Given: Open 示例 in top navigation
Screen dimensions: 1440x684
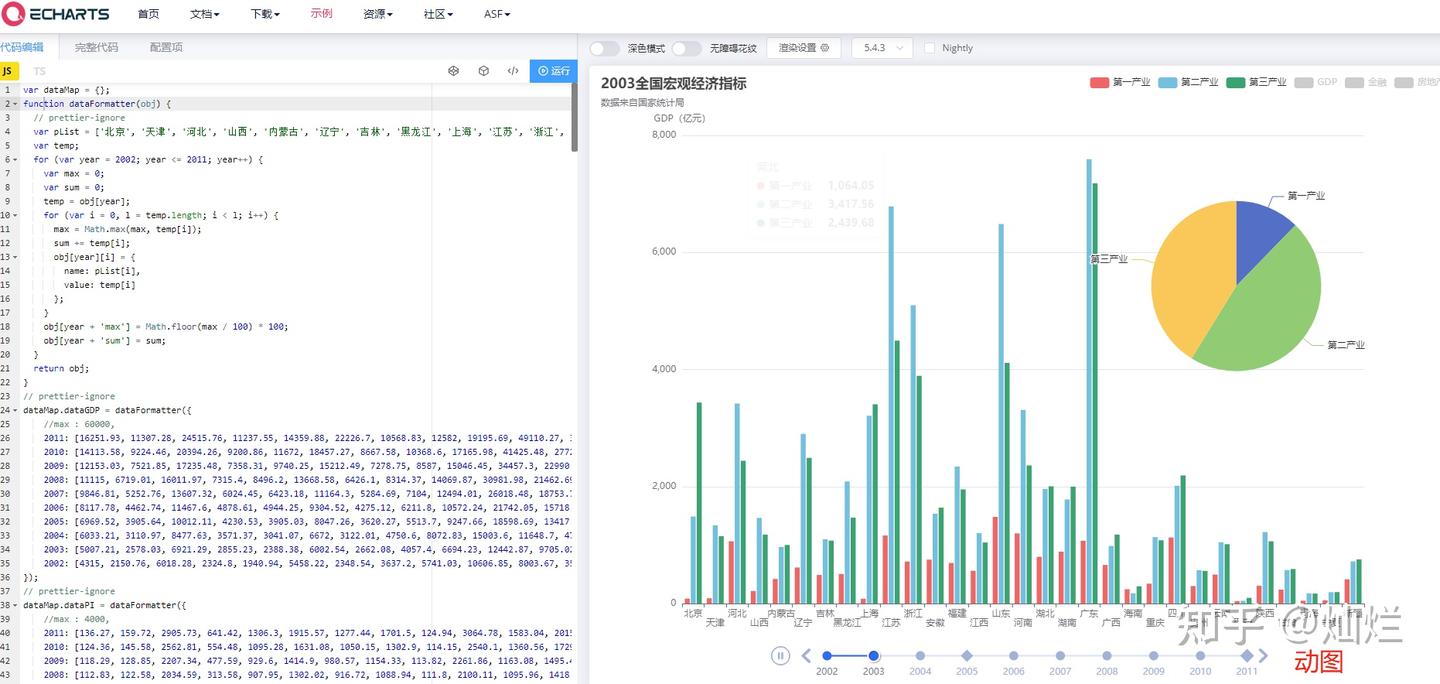Looking at the screenshot, I should tap(321, 14).
